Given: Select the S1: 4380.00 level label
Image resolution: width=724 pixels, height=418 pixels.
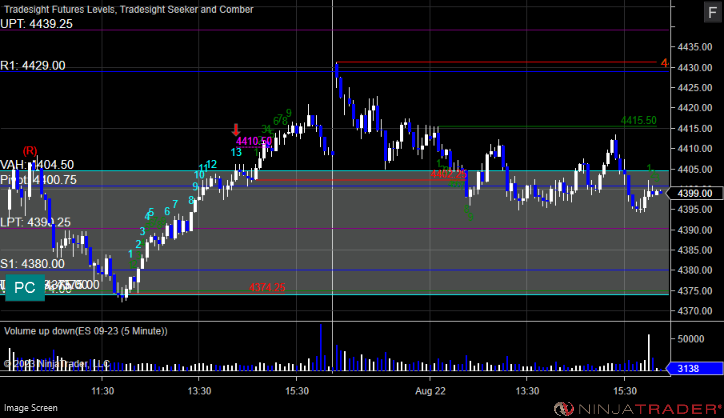Looking at the screenshot, I should pos(32,264).
